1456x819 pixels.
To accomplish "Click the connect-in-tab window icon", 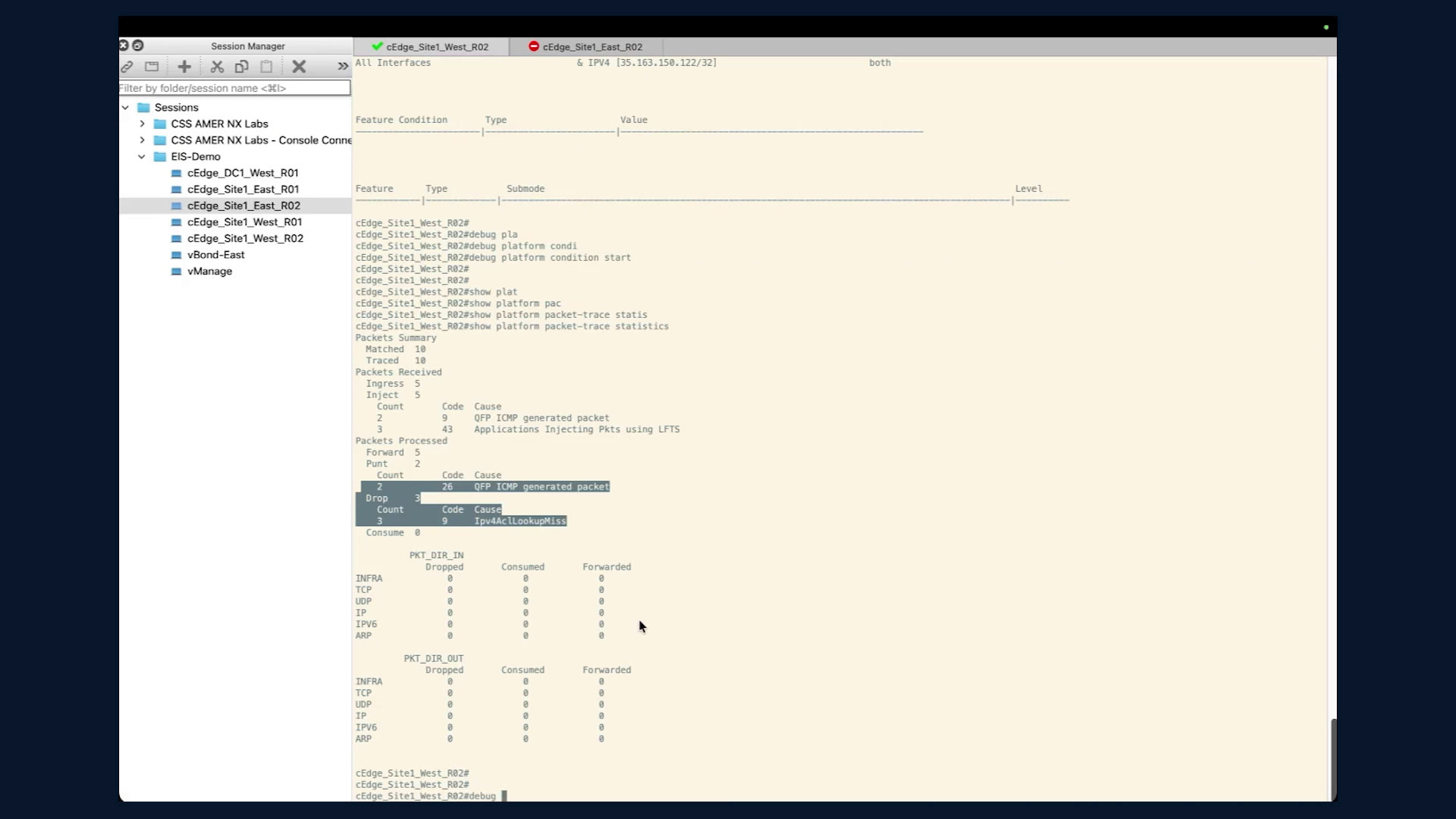I will (x=152, y=67).
